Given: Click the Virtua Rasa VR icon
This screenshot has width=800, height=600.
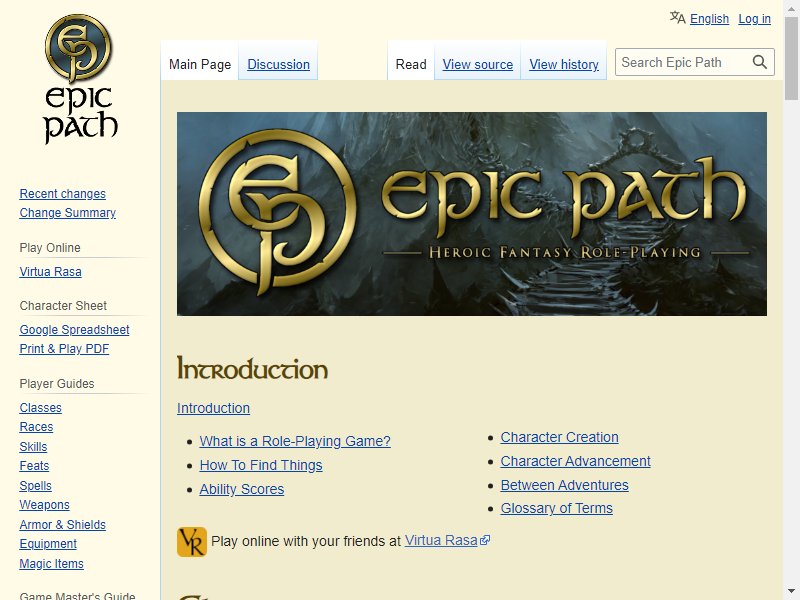Looking at the screenshot, I should tap(192, 542).
